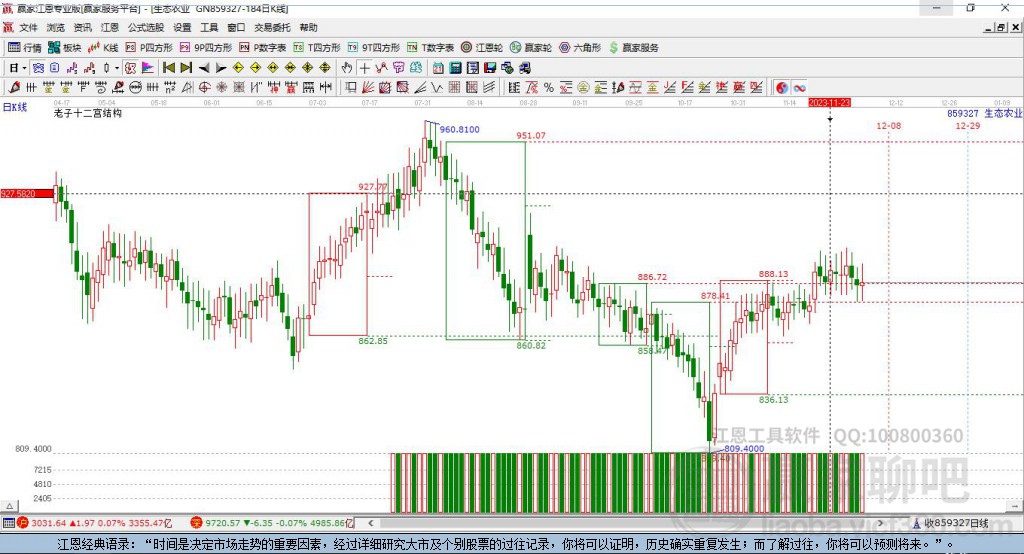Open the 浏览 menu
The image size is (1024, 554).
(56, 27)
